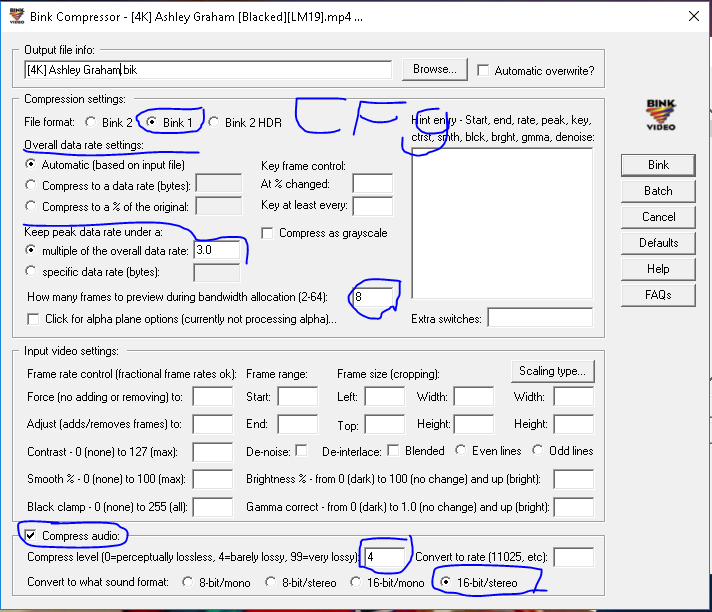Click the Bink app icon in title bar
This screenshot has width=712, height=612.
click(17, 16)
